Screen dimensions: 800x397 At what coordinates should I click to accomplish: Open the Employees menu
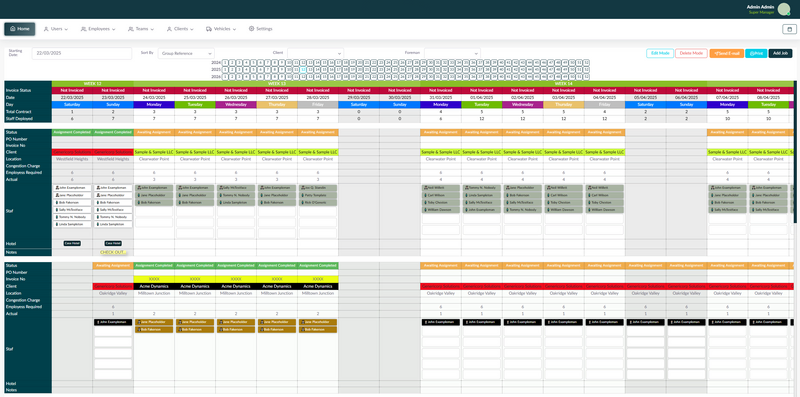(x=98, y=29)
